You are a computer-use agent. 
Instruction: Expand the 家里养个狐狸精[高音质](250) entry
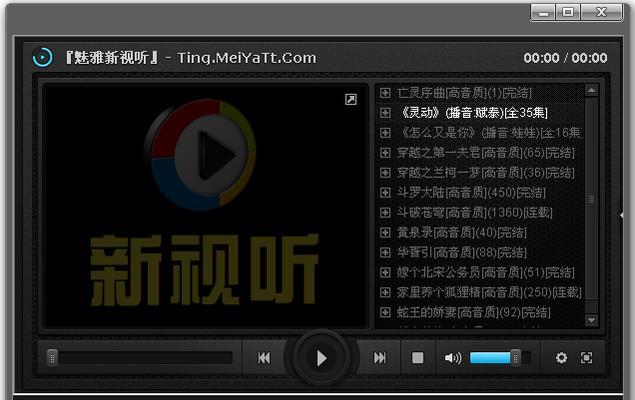(385, 292)
